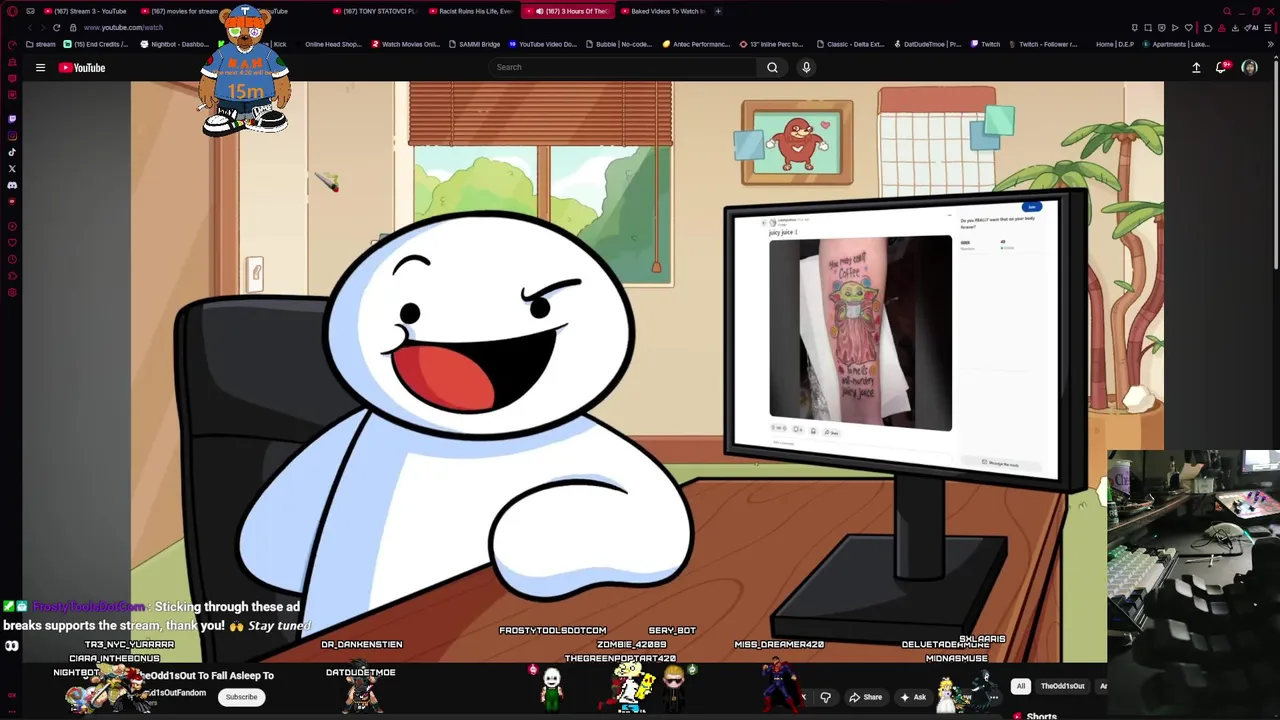Click the heart bookmark icon in address bar
The height and width of the screenshot is (720, 1280).
tap(1188, 27)
